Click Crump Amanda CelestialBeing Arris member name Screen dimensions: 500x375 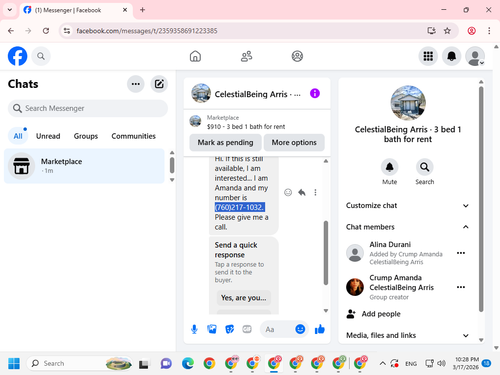pyautogui.click(x=401, y=282)
